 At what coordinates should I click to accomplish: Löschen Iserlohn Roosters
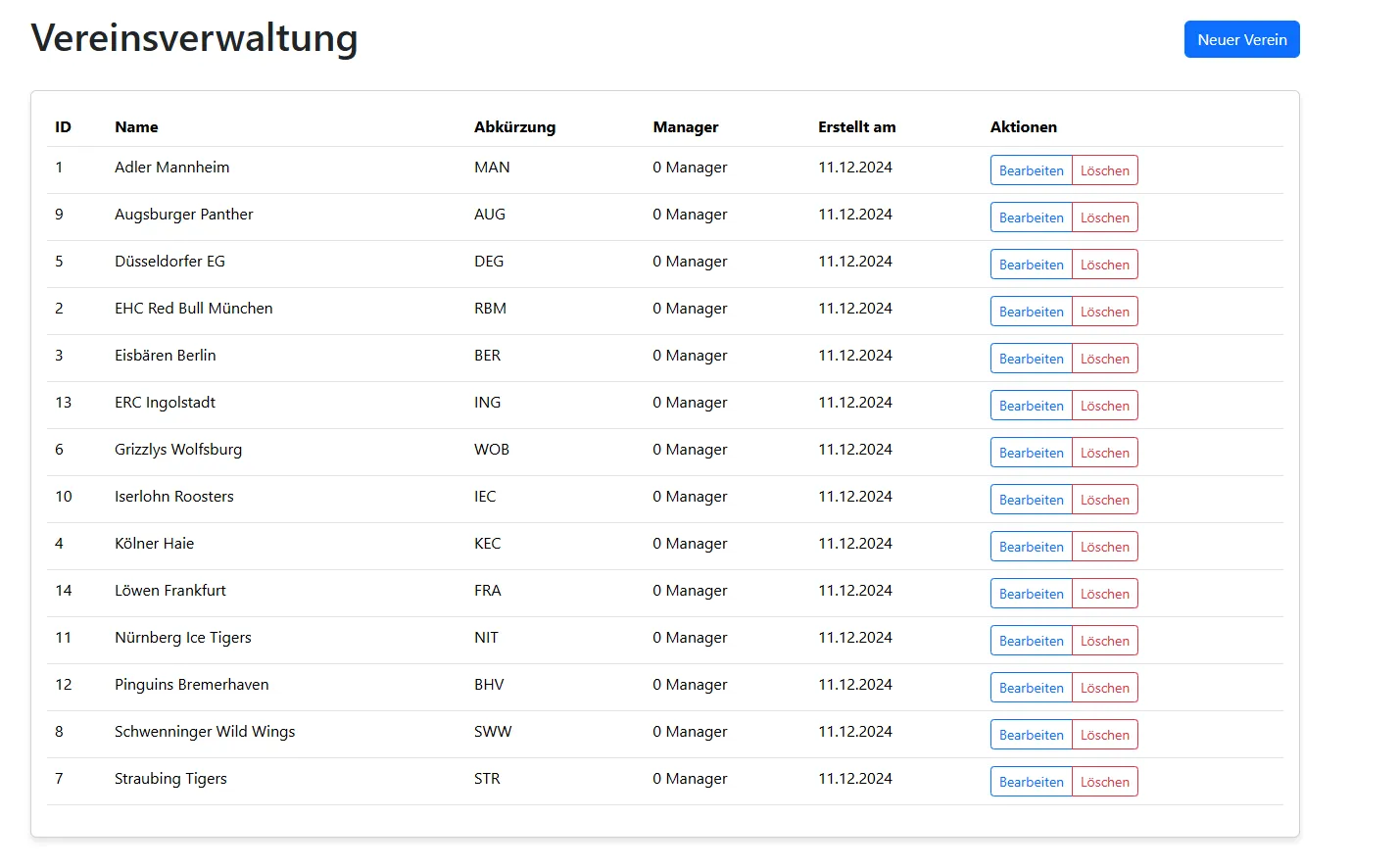(x=1105, y=500)
